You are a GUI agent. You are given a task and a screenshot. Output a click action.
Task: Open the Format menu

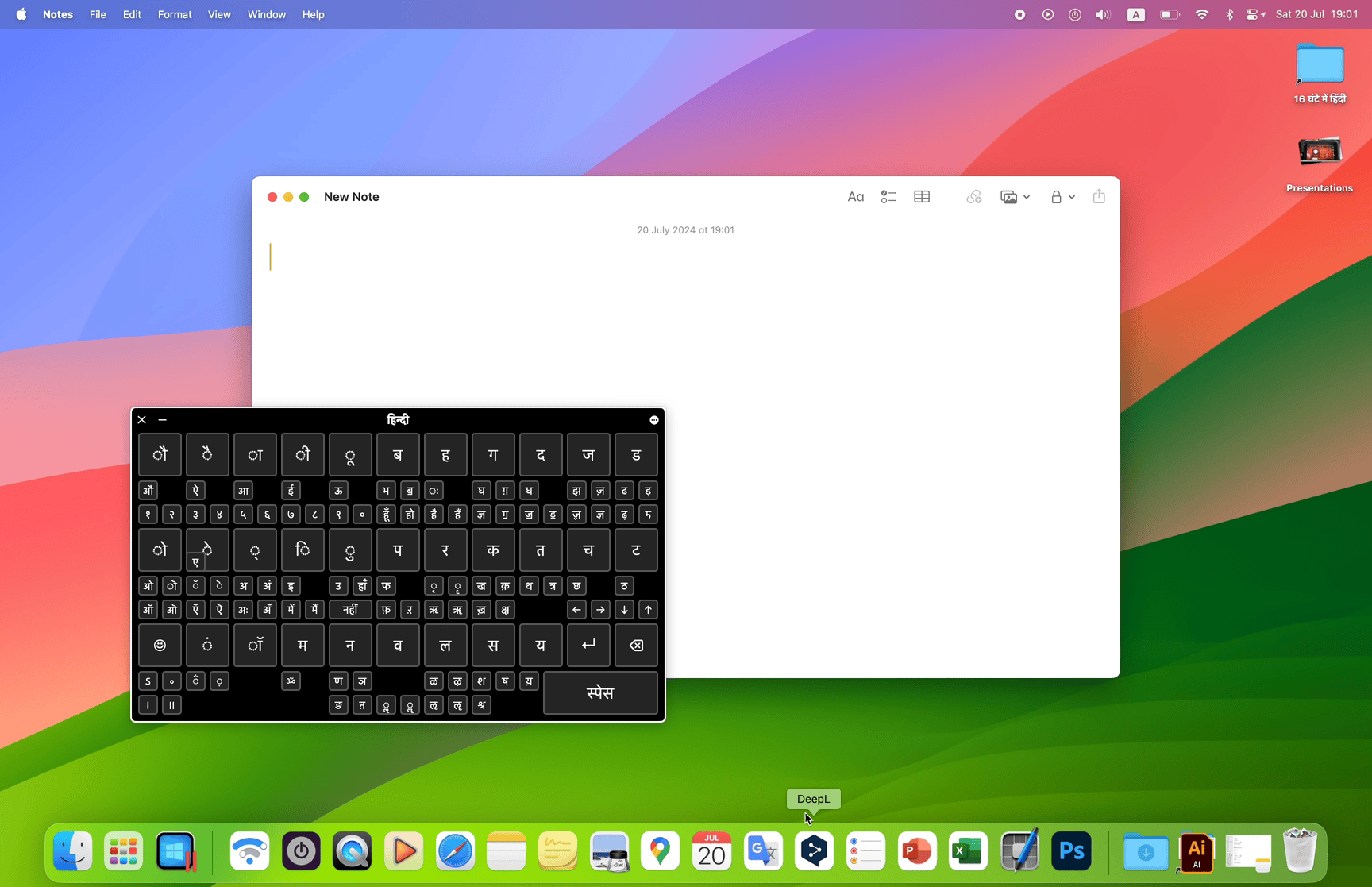(x=175, y=14)
